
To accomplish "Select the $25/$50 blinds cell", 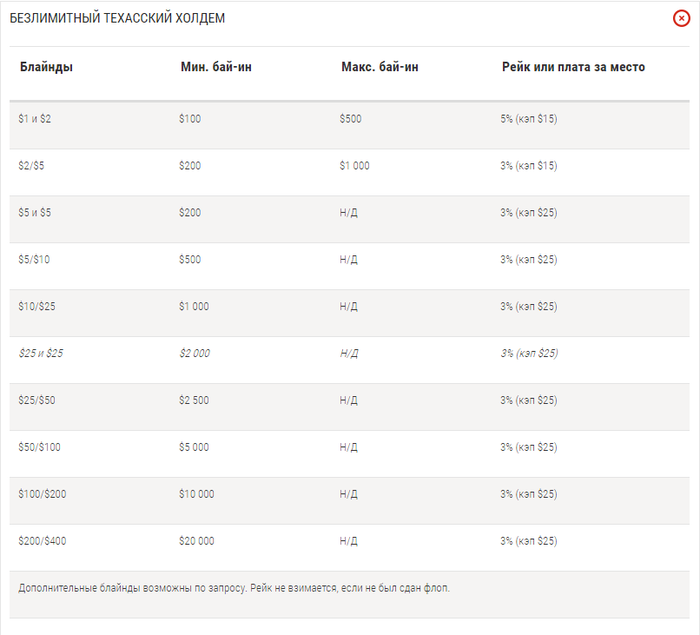I will [x=37, y=400].
